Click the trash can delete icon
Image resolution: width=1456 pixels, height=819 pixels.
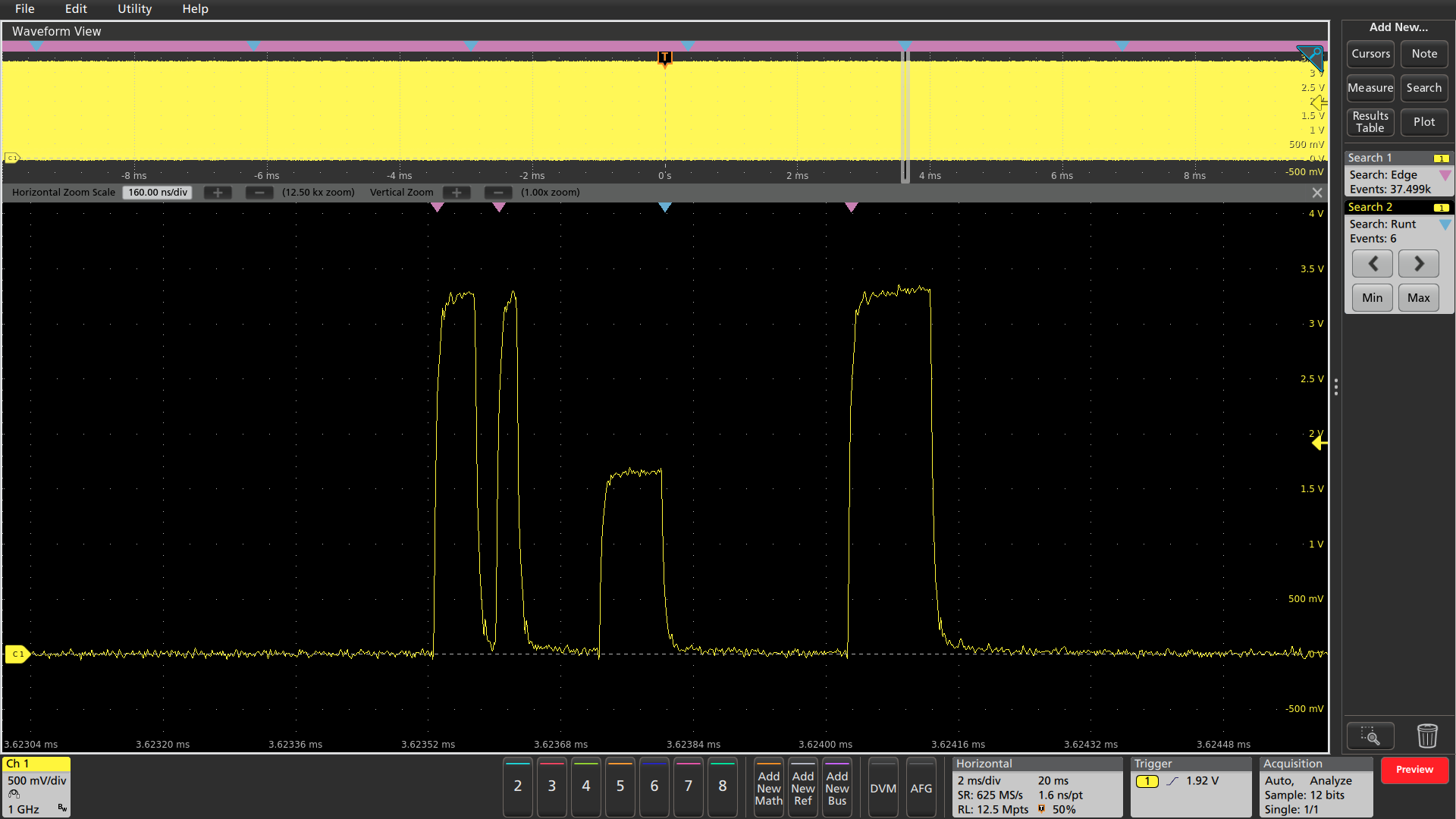click(1426, 736)
